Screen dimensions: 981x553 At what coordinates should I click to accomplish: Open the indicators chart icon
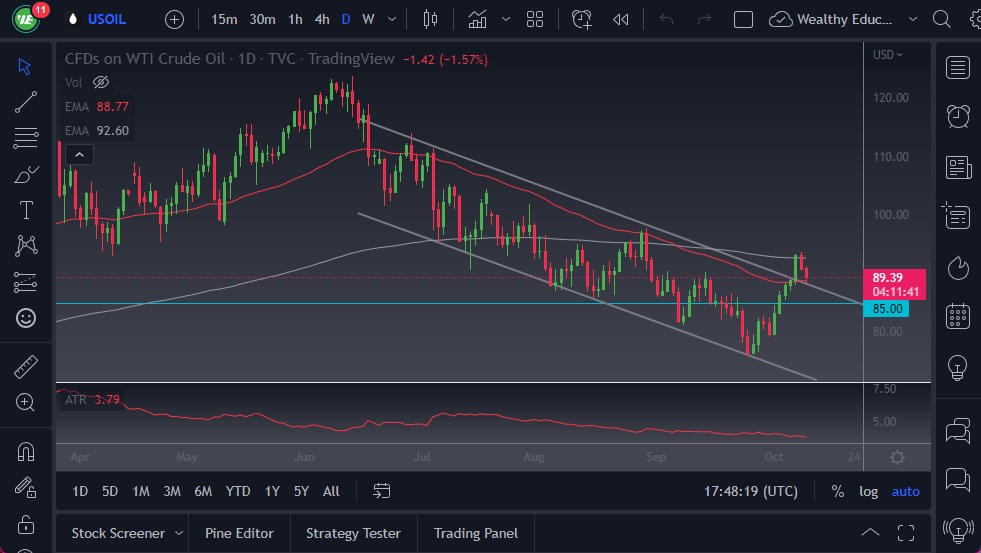[x=478, y=19]
